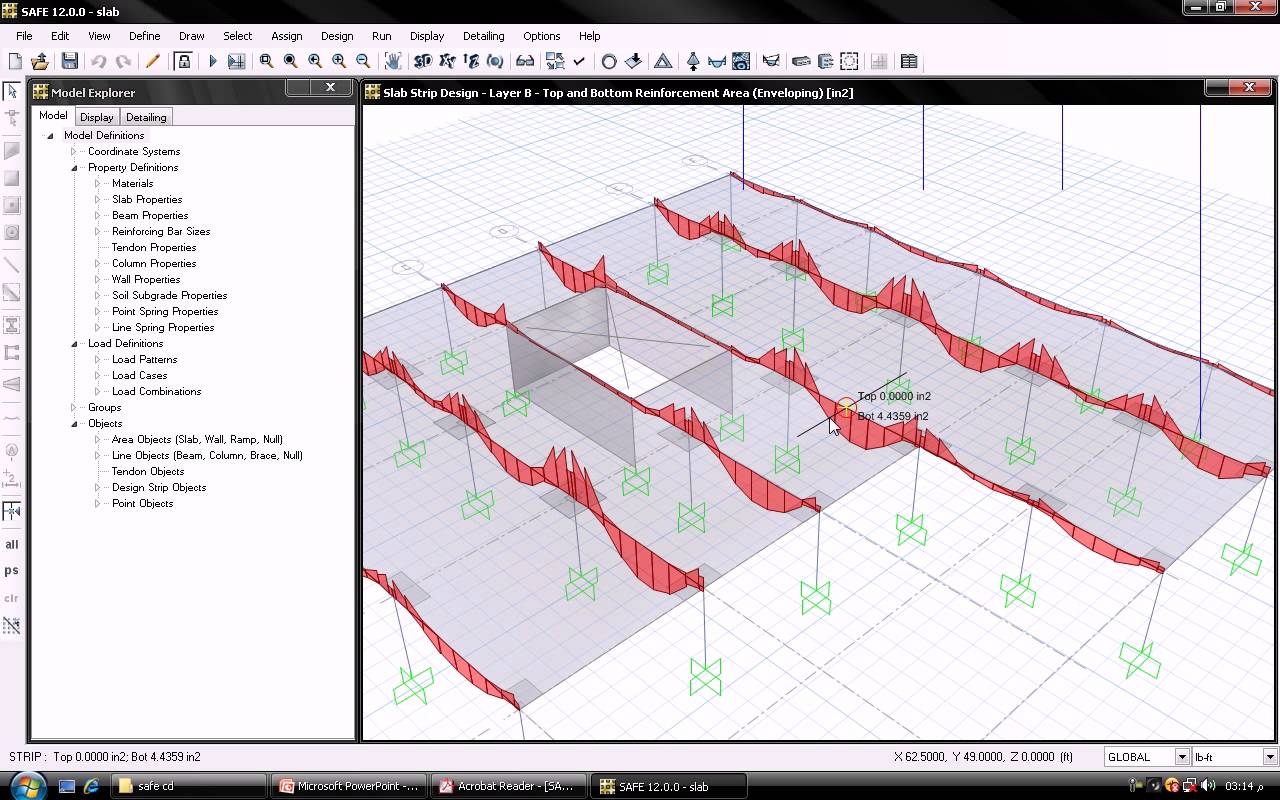Click the Show Tables icon in toolbar
Viewport: 1280px width, 800px height.
coord(909,61)
